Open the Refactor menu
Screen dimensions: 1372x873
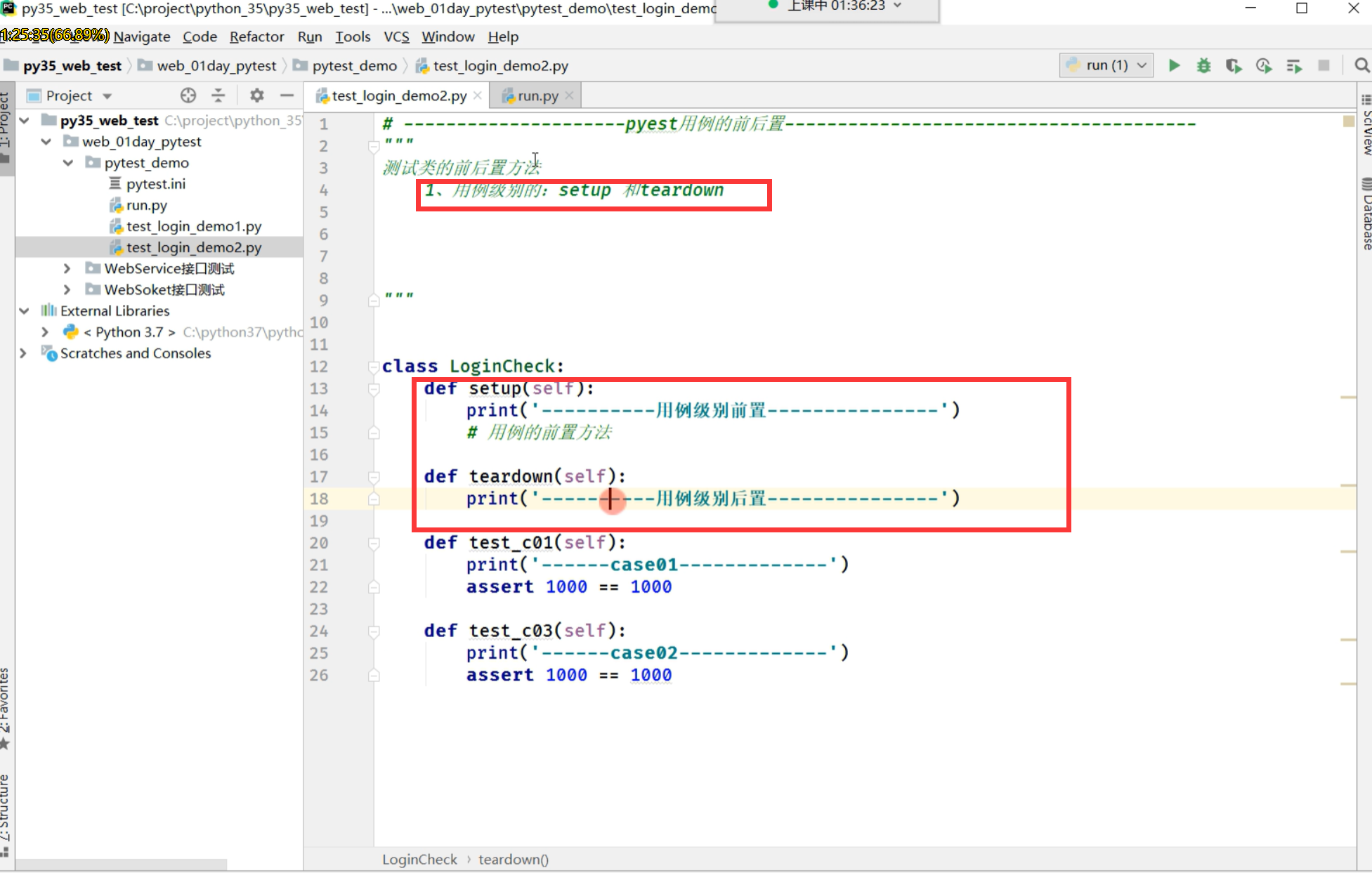pos(256,37)
